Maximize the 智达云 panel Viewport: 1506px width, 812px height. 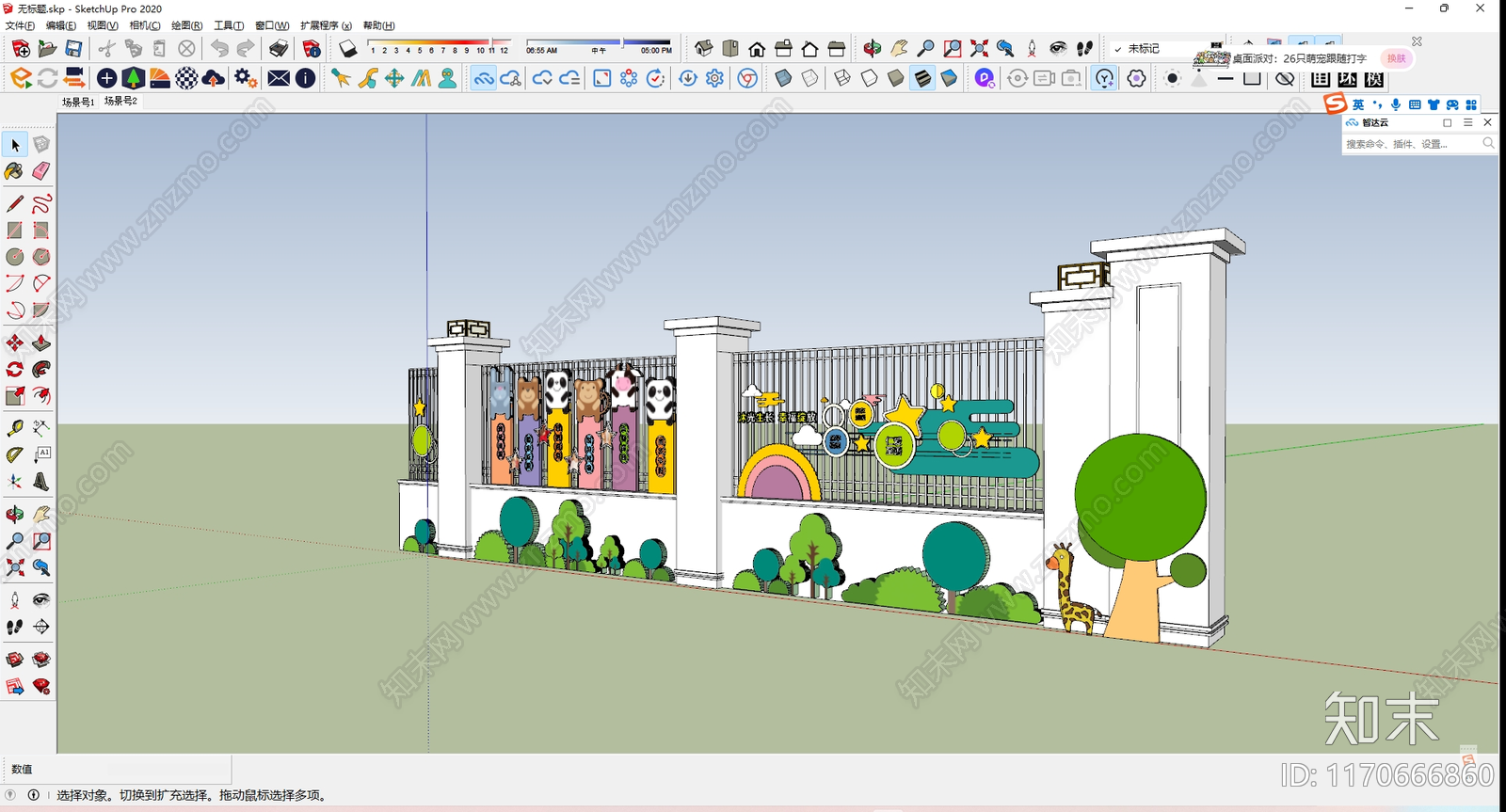[x=1448, y=122]
